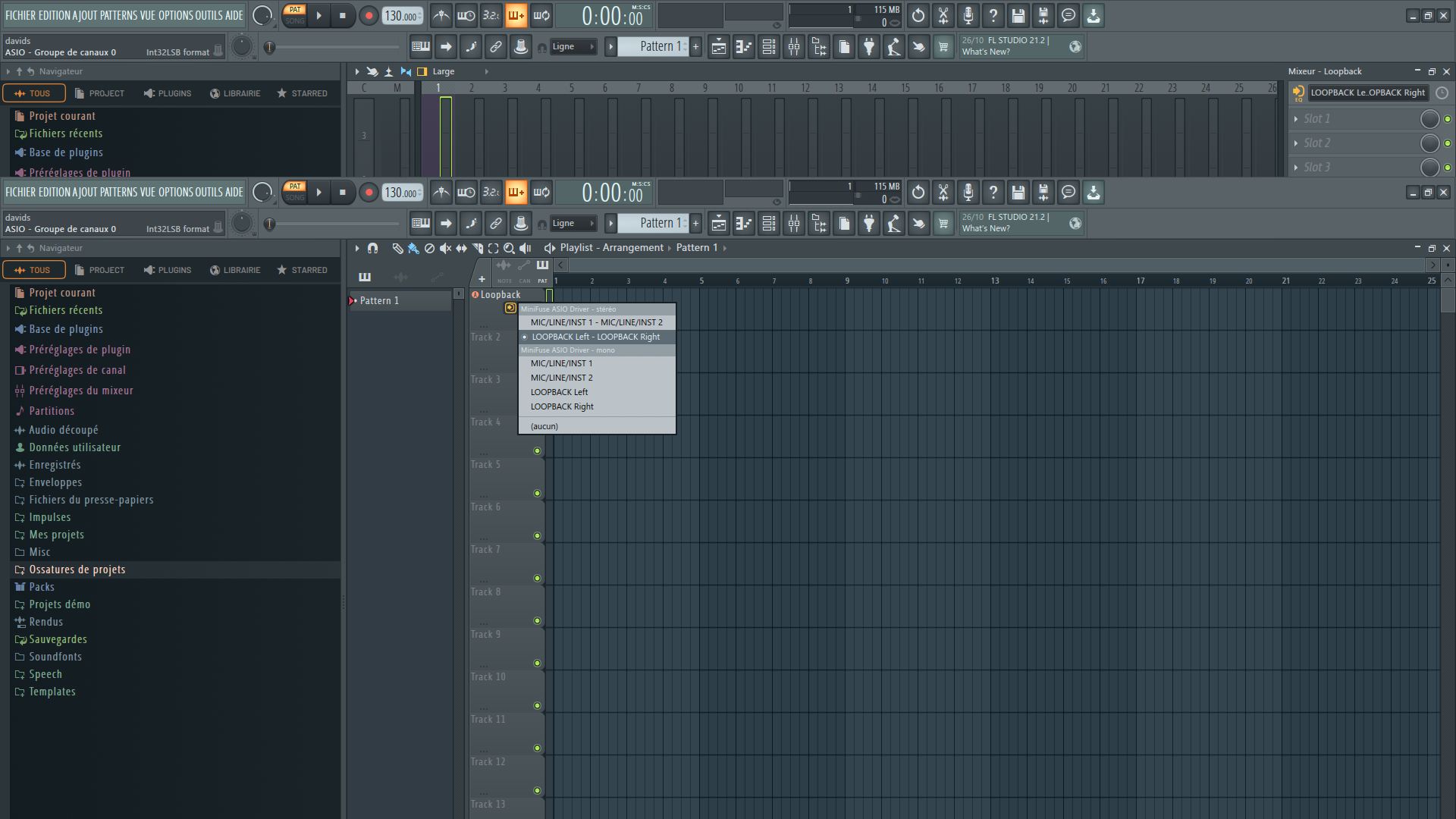Open the playlist options menu arrow
The height and width of the screenshot is (819, 1456).
pyautogui.click(x=356, y=248)
